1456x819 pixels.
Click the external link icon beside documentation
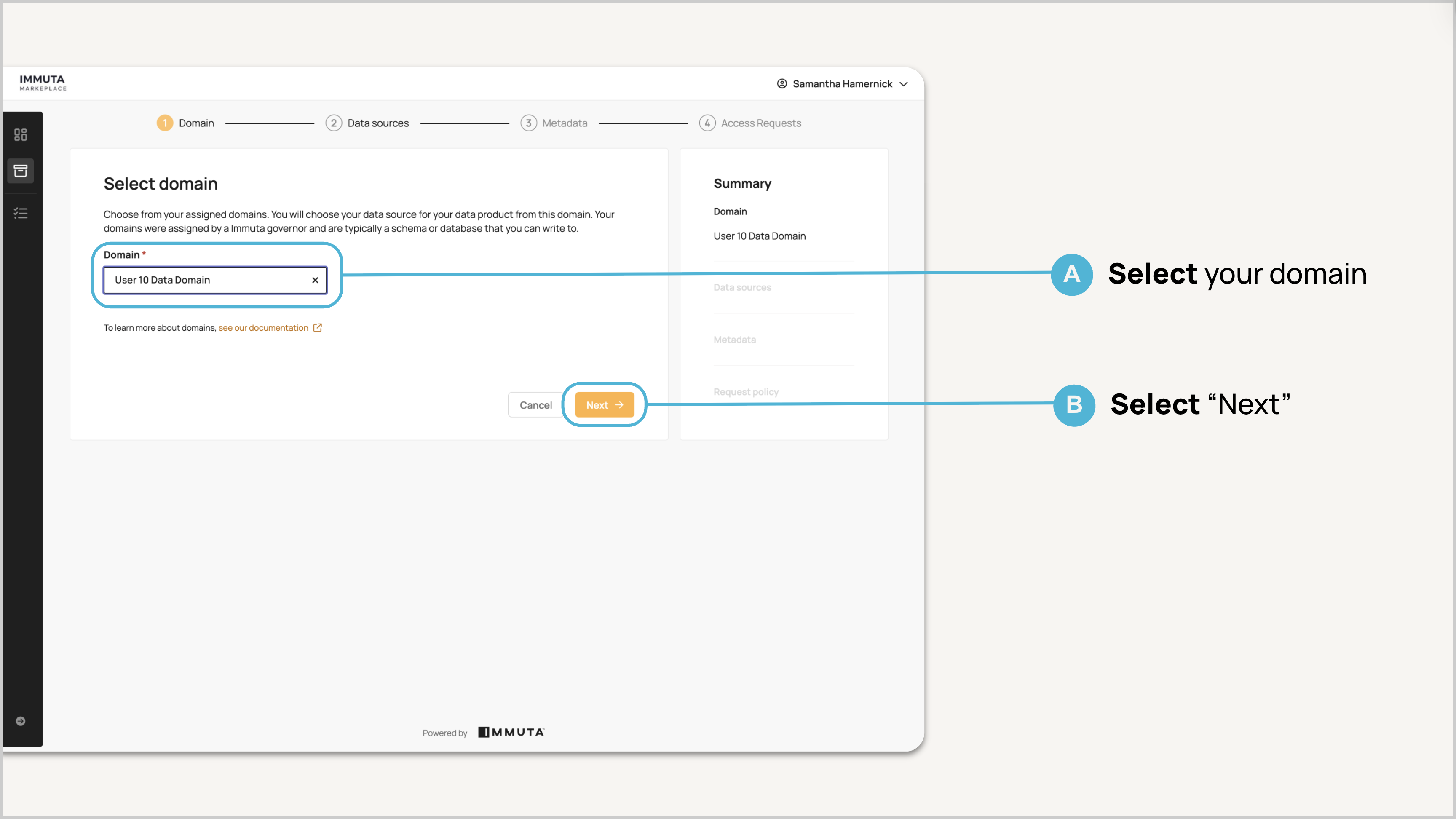pyautogui.click(x=318, y=328)
